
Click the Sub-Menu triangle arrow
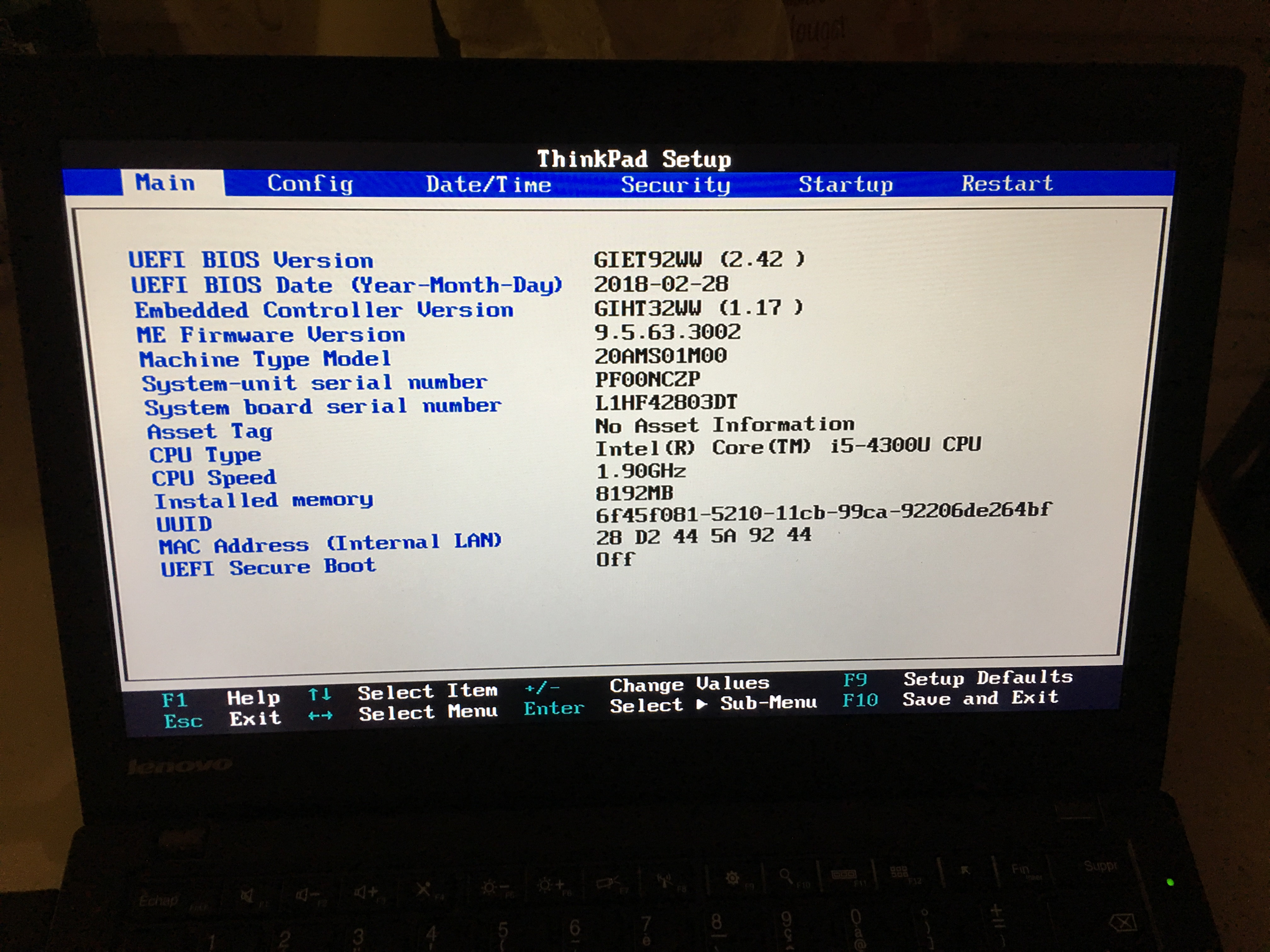[x=701, y=704]
